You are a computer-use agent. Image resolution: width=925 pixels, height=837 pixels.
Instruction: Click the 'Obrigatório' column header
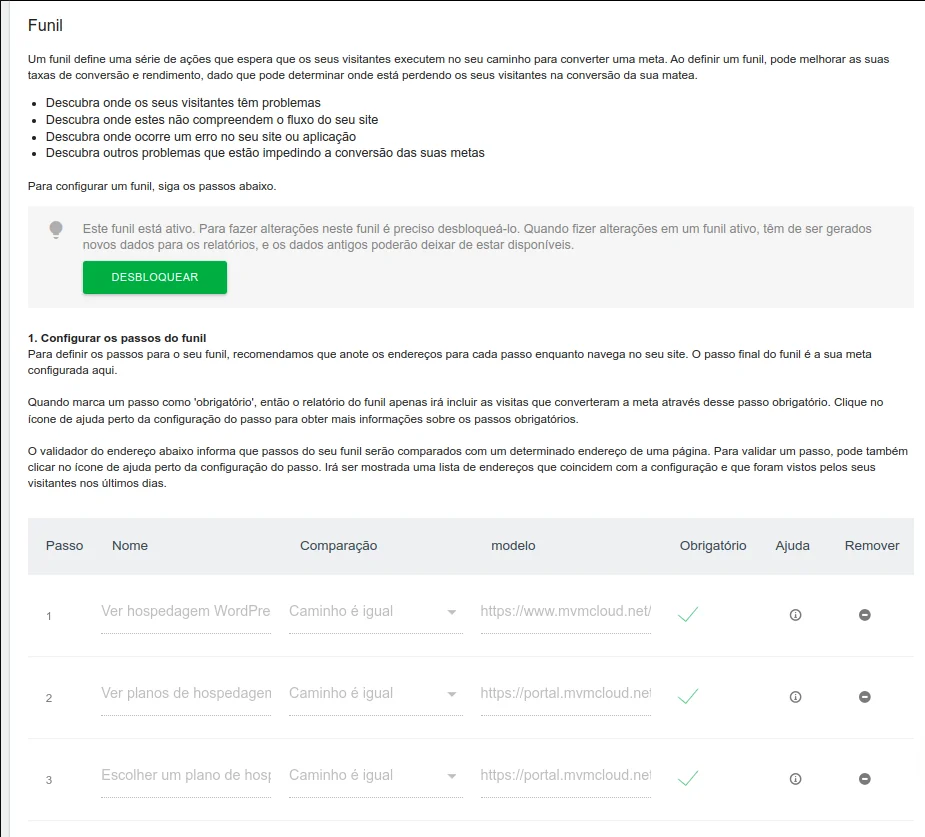click(713, 546)
